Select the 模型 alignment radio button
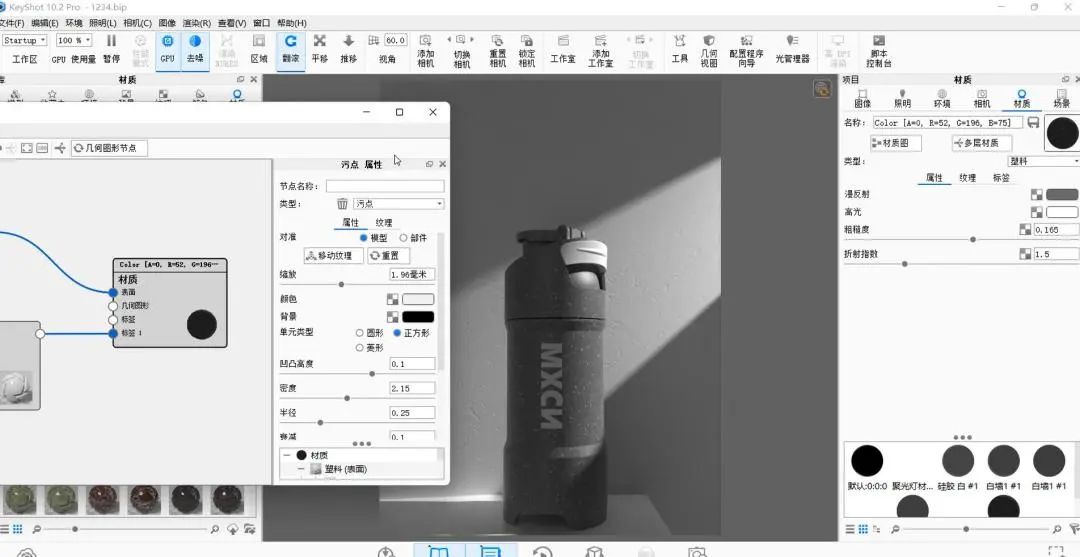 click(x=364, y=238)
